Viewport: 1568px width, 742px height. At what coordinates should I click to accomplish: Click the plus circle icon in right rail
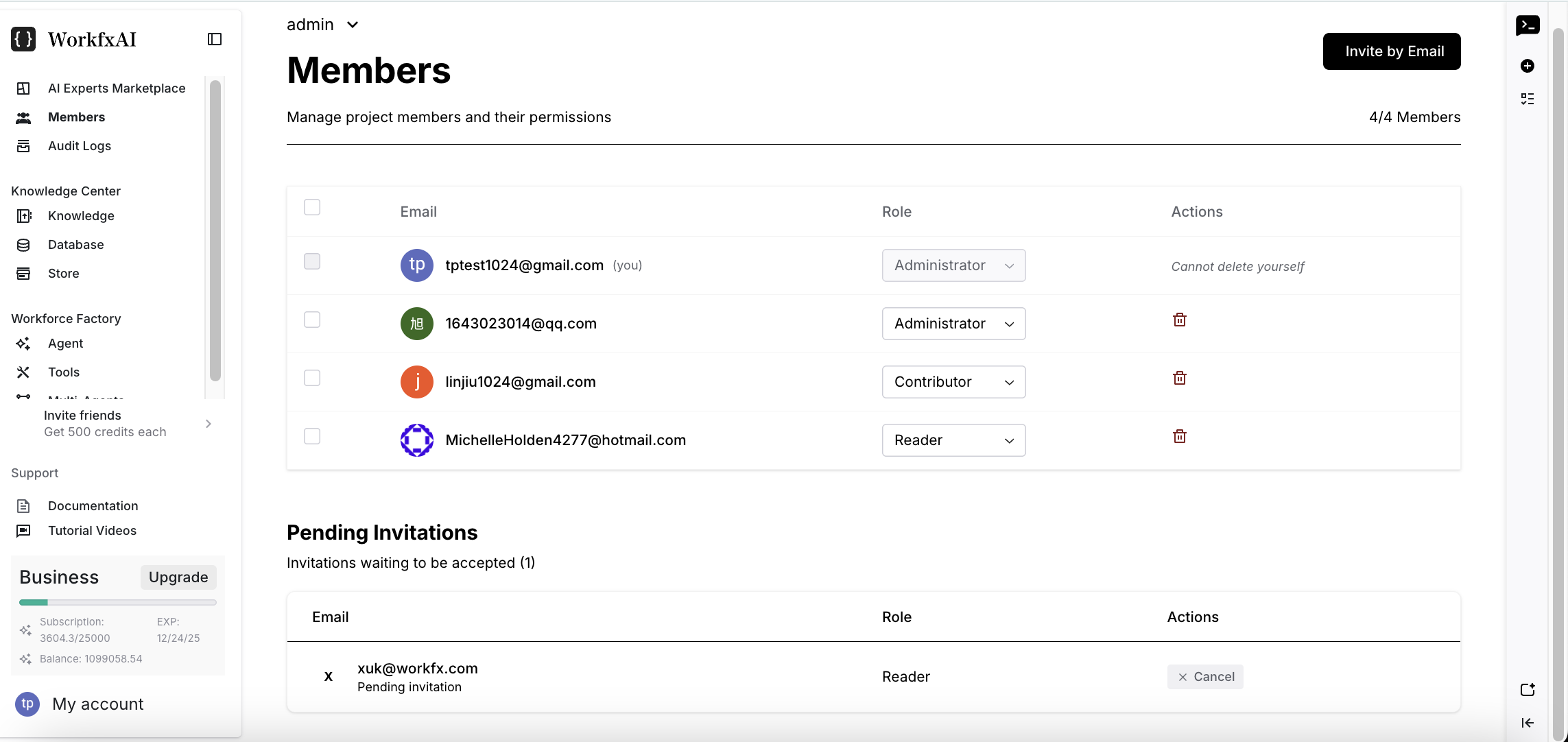tap(1528, 66)
